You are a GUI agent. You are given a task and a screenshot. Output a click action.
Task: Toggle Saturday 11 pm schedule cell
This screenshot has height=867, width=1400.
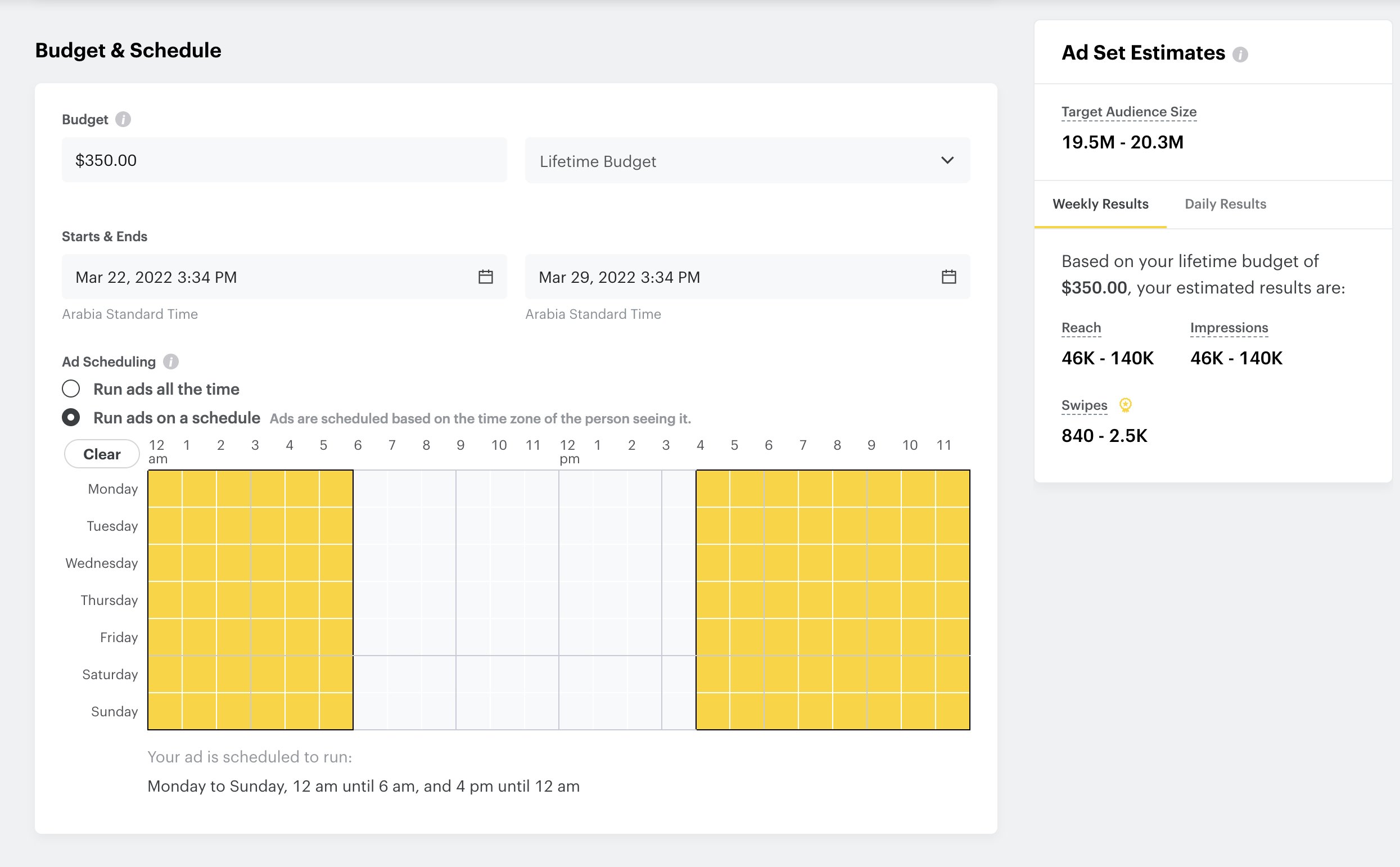point(953,674)
